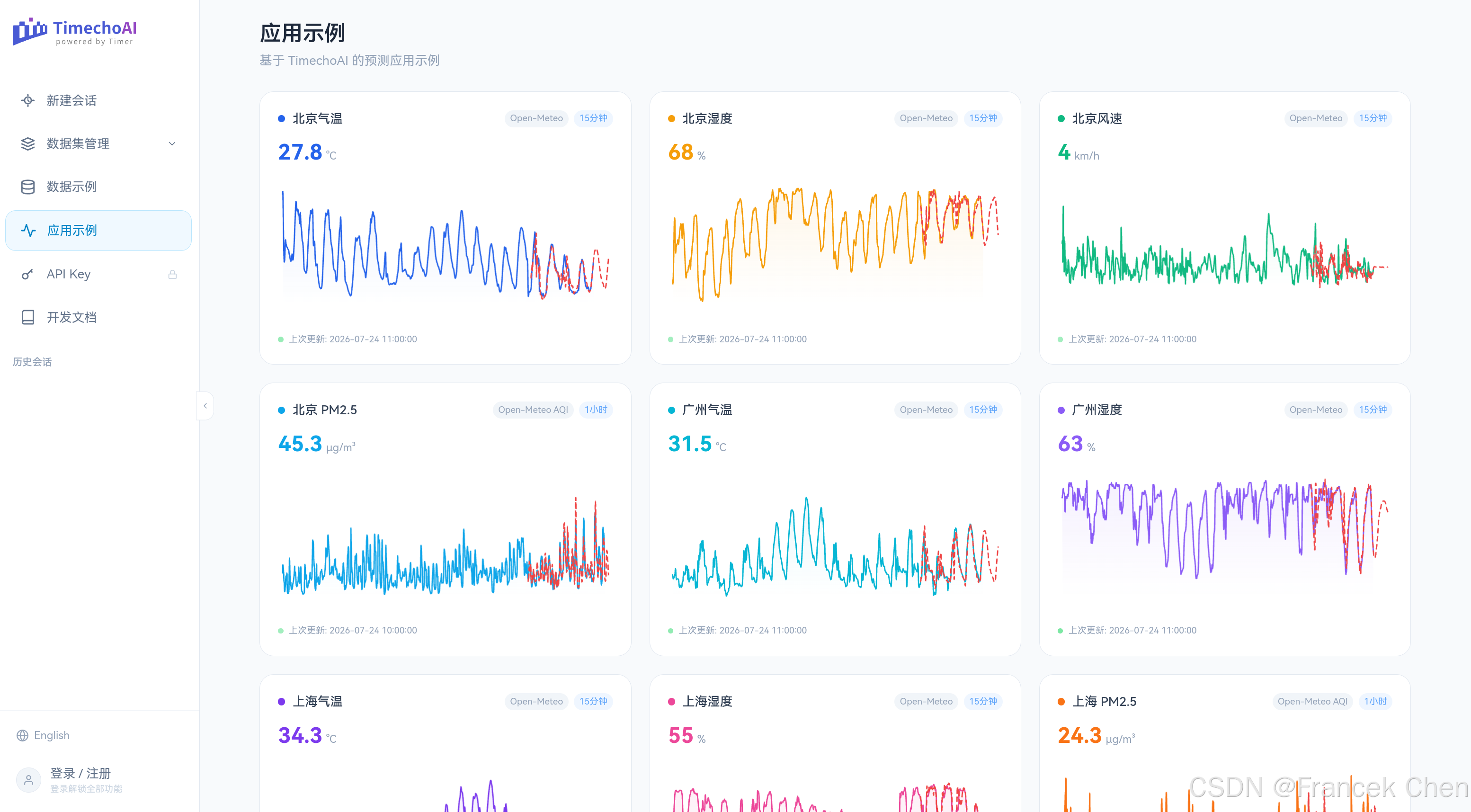Click 登录 / 注册 to sign in

[x=80, y=773]
